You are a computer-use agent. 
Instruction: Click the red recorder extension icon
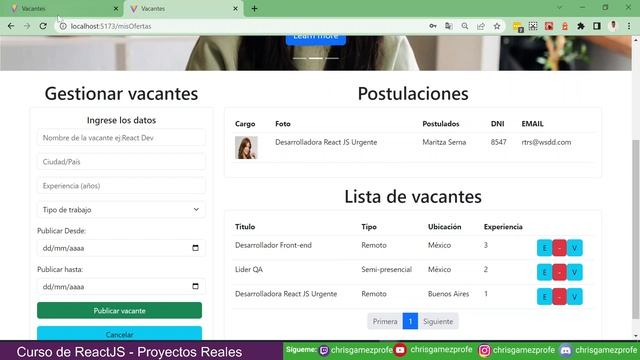pyautogui.click(x=549, y=26)
